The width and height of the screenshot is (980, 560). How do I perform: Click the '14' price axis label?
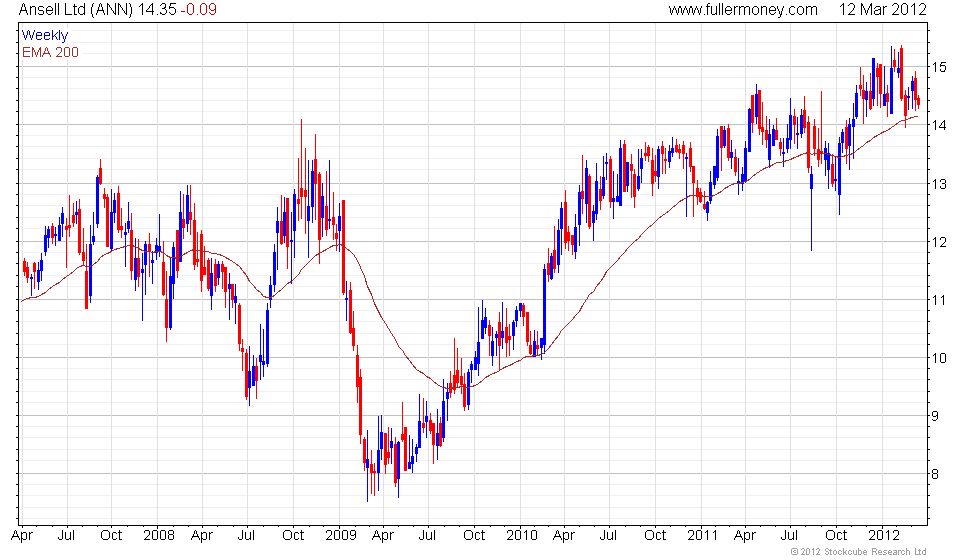[939, 125]
